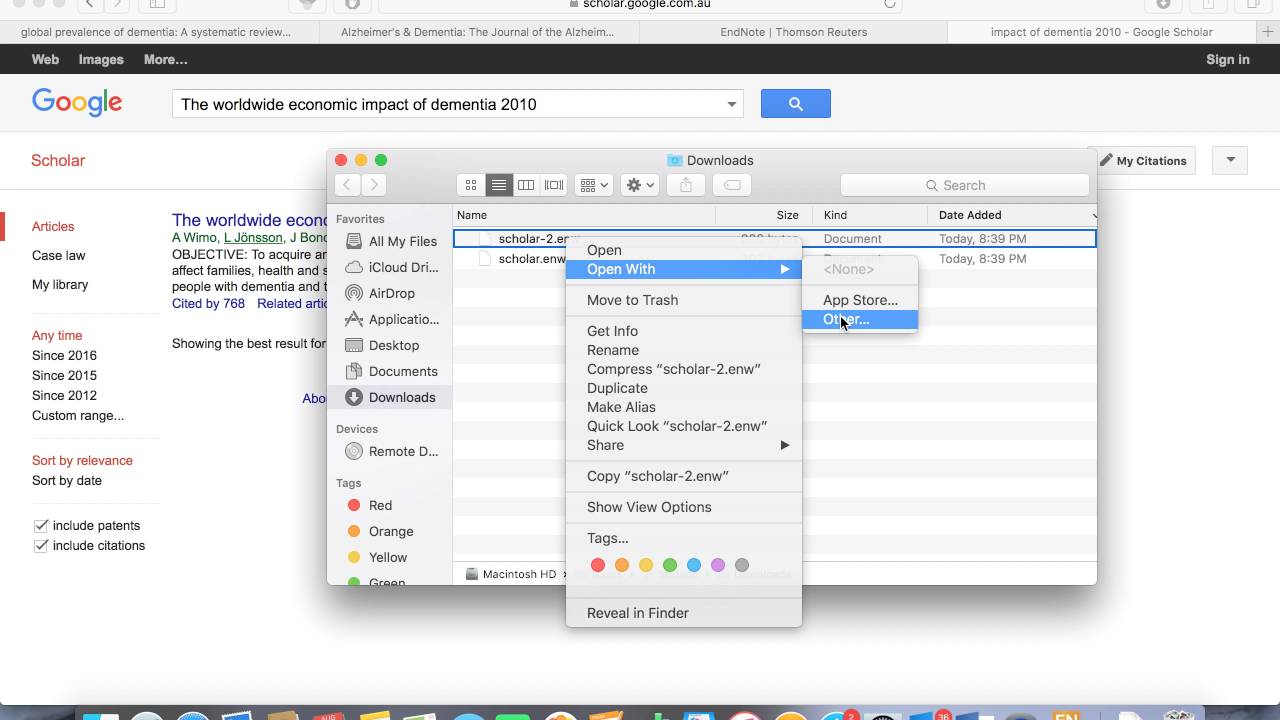1280x720 pixels.
Task: Click the Google Scholar search input
Action: [448, 104]
